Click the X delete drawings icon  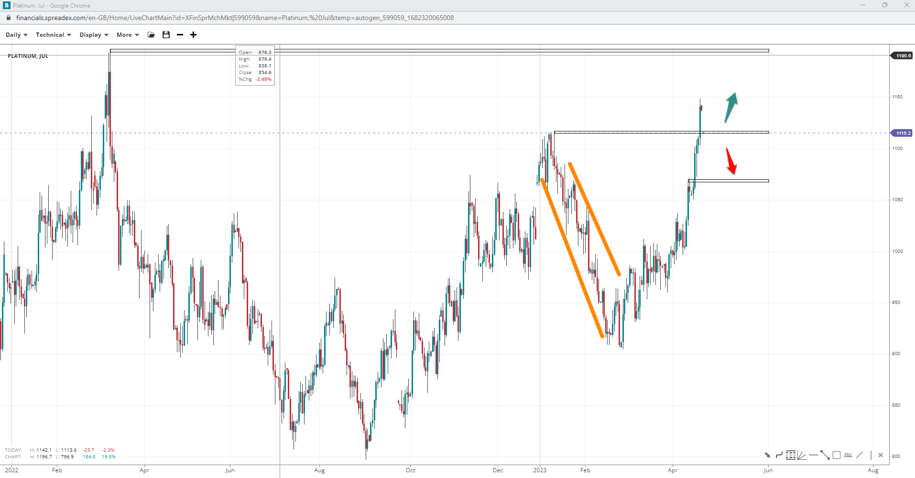[x=881, y=455]
